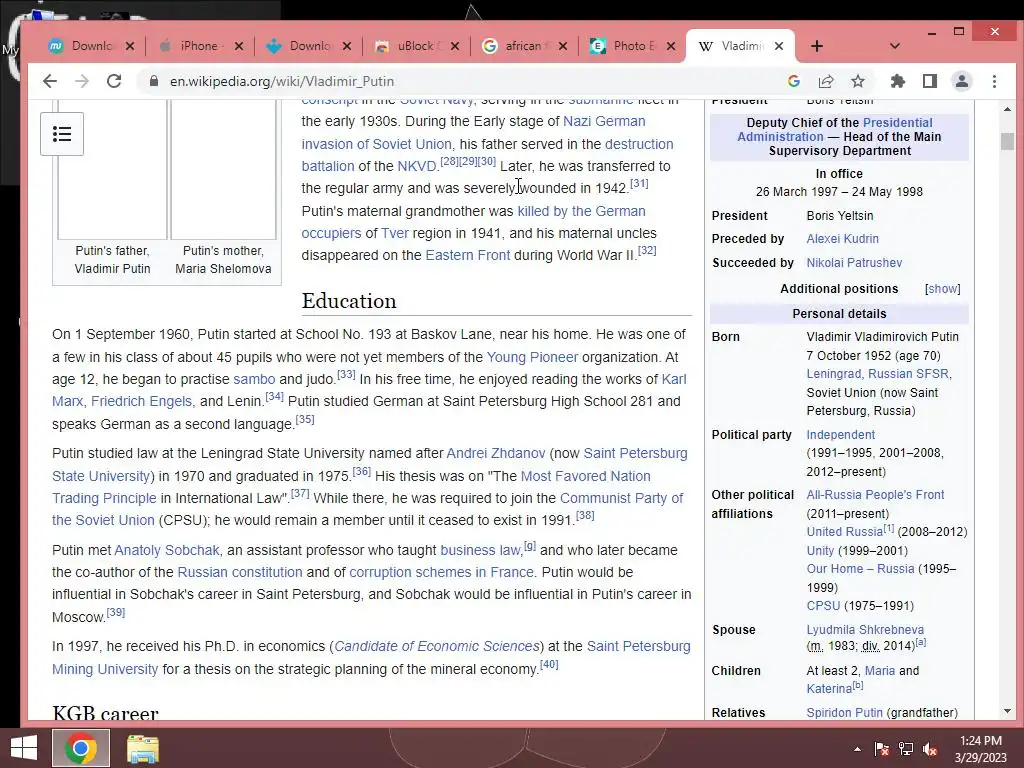Open the Nikolai Patrushev link

[854, 263]
